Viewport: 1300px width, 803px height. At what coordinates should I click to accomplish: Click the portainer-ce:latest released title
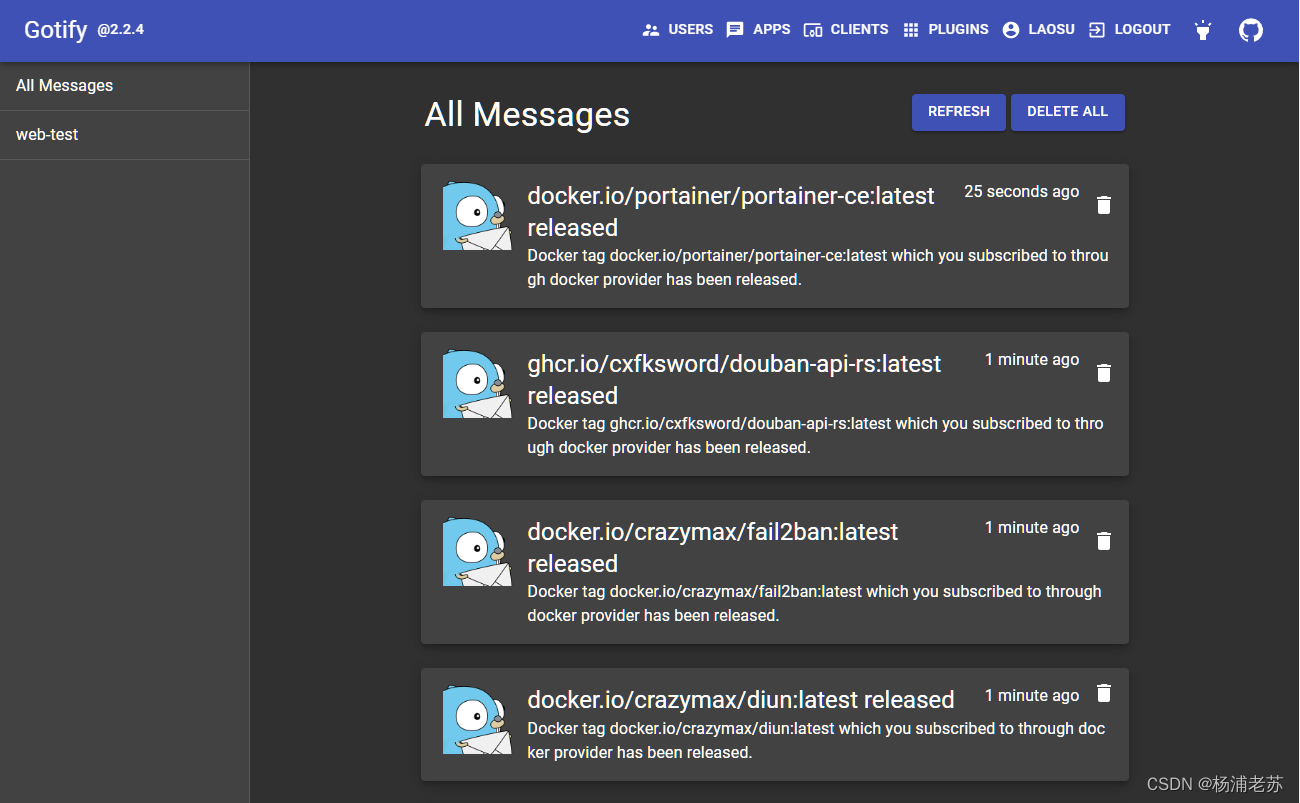tap(731, 211)
